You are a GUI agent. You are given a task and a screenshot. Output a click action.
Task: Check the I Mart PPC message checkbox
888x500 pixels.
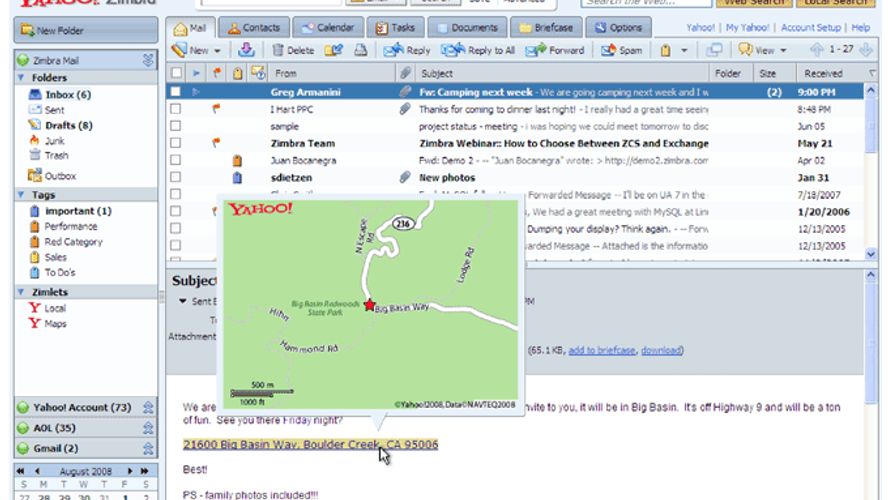coord(176,109)
